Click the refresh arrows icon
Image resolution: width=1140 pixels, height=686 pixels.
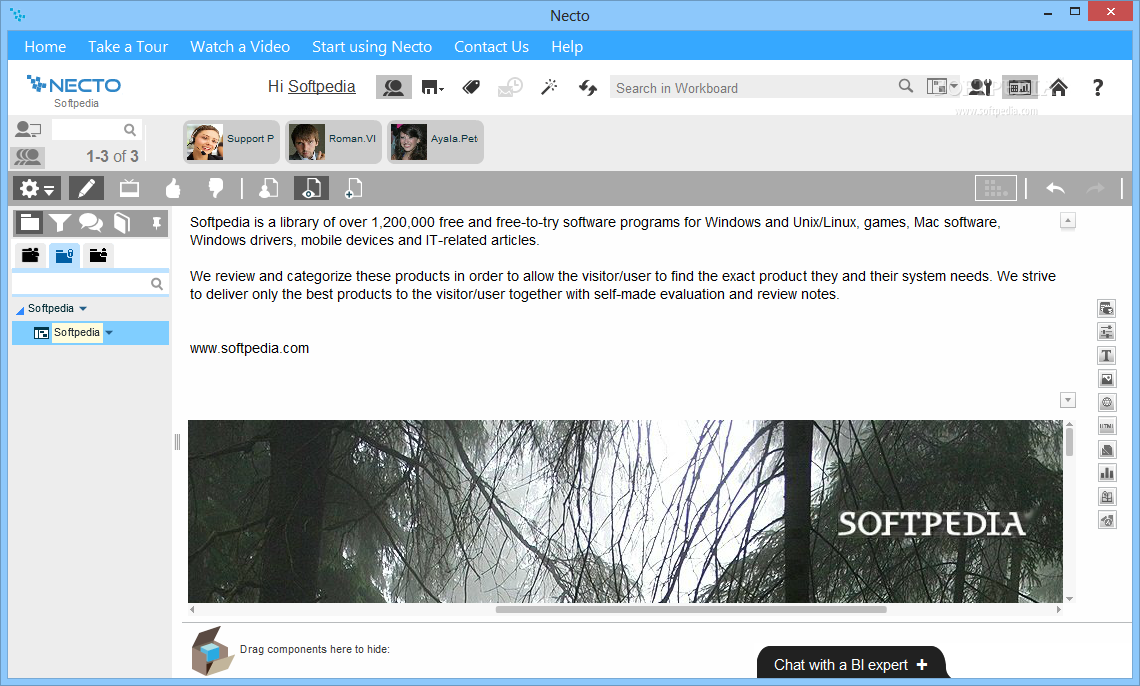coord(587,87)
